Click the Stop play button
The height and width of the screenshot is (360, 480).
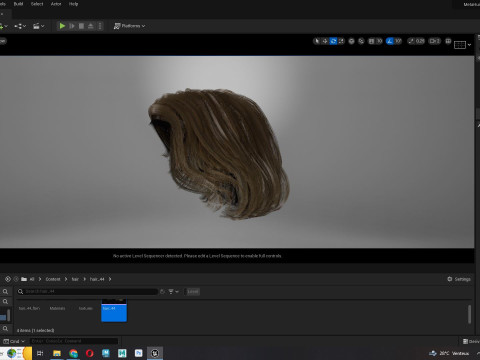click(81, 26)
